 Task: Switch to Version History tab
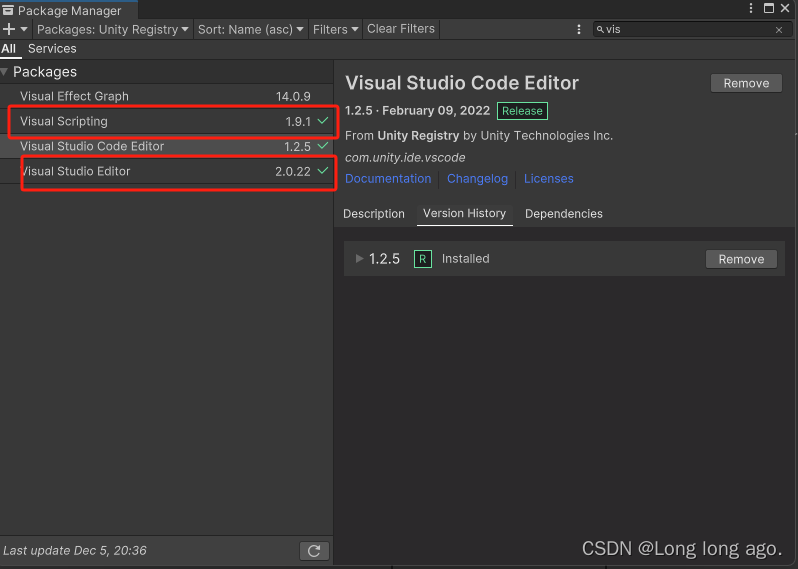[465, 214]
